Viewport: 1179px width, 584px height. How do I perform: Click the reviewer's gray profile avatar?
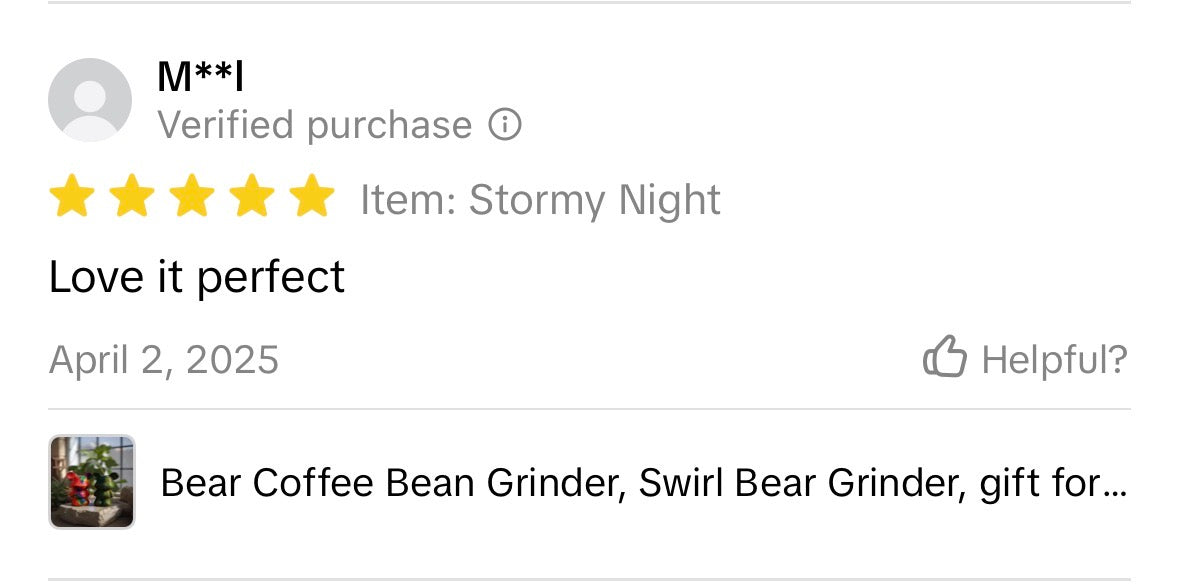coord(90,100)
